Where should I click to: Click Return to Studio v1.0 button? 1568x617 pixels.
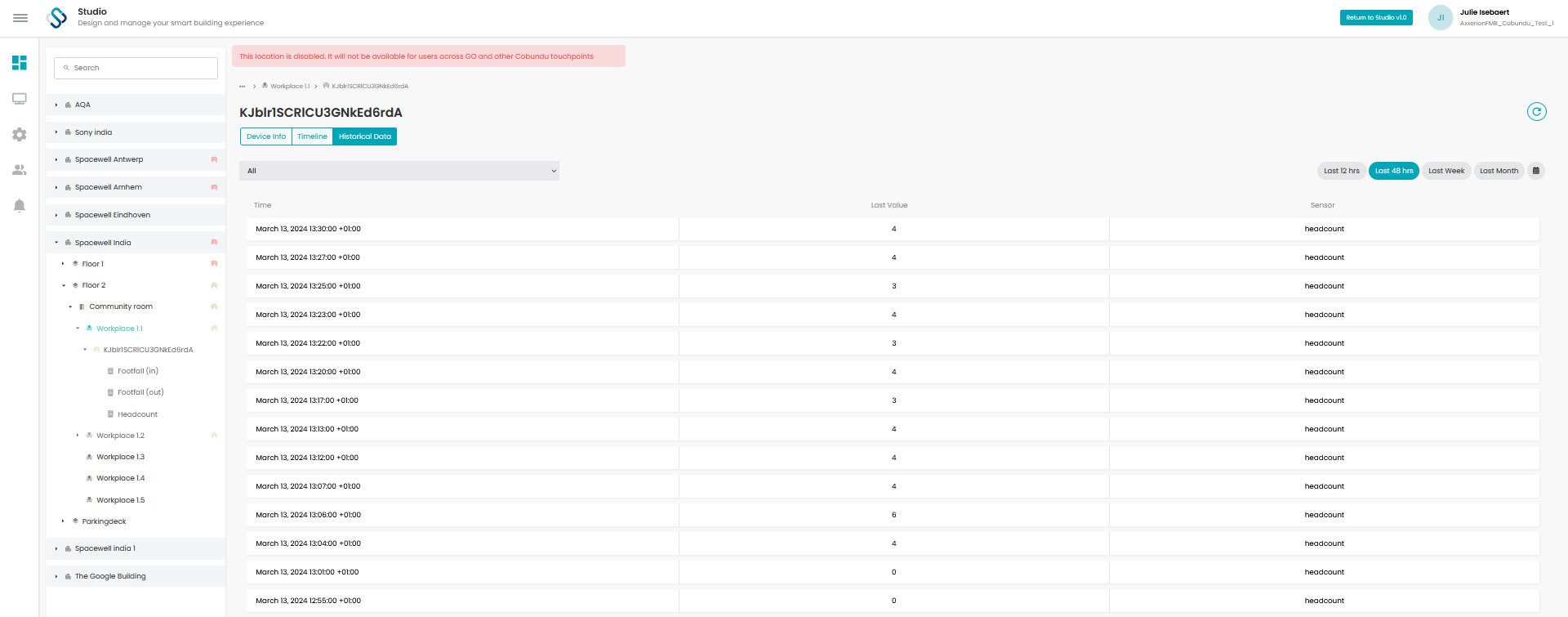[1376, 17]
